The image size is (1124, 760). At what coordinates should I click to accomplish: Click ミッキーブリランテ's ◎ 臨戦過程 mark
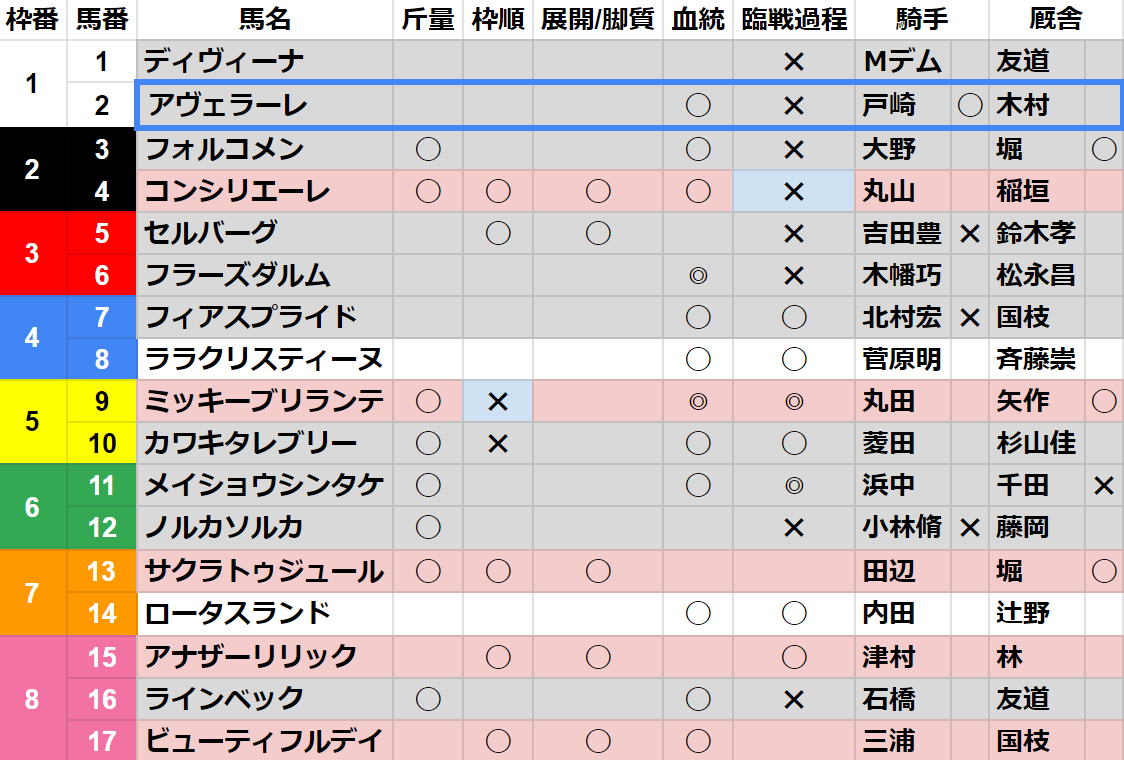[792, 403]
